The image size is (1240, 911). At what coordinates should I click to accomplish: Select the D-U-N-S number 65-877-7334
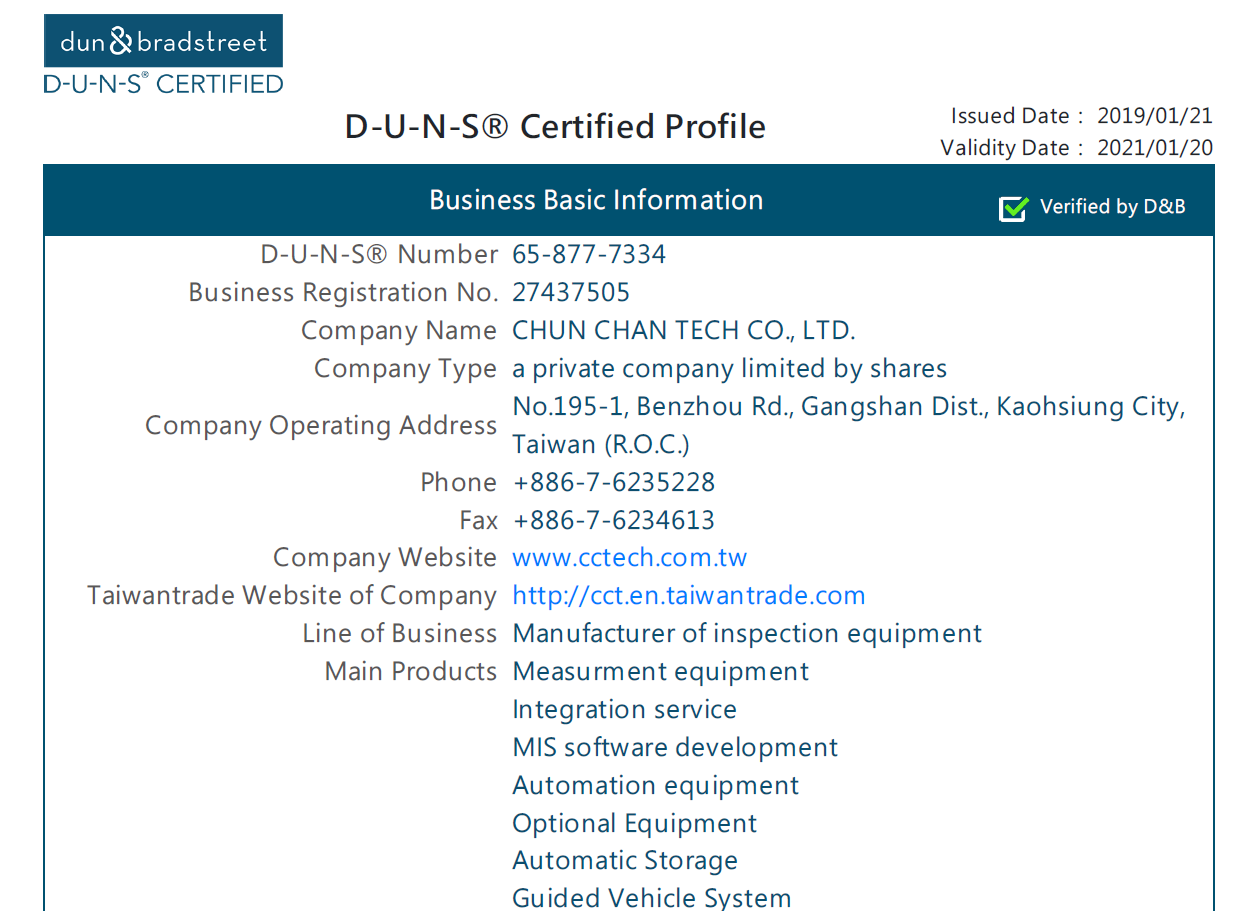pos(589,254)
